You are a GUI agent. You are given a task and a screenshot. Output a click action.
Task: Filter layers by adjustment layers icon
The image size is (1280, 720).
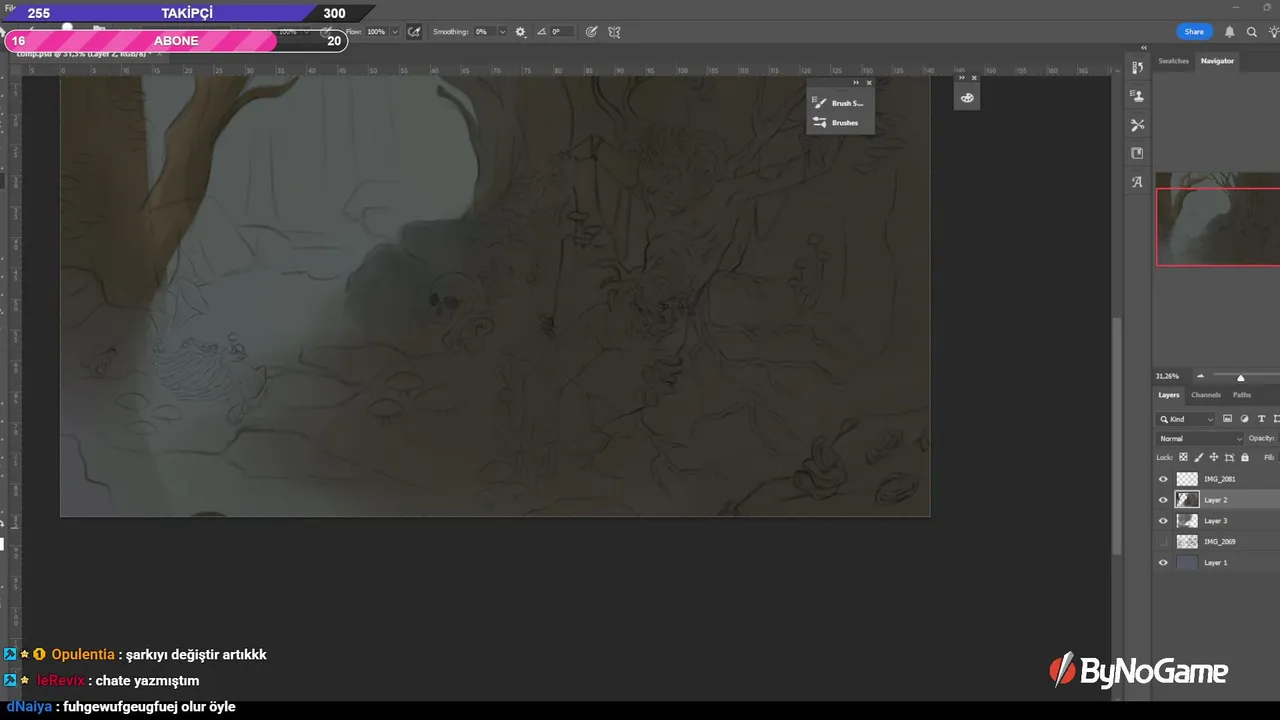coord(1244,419)
